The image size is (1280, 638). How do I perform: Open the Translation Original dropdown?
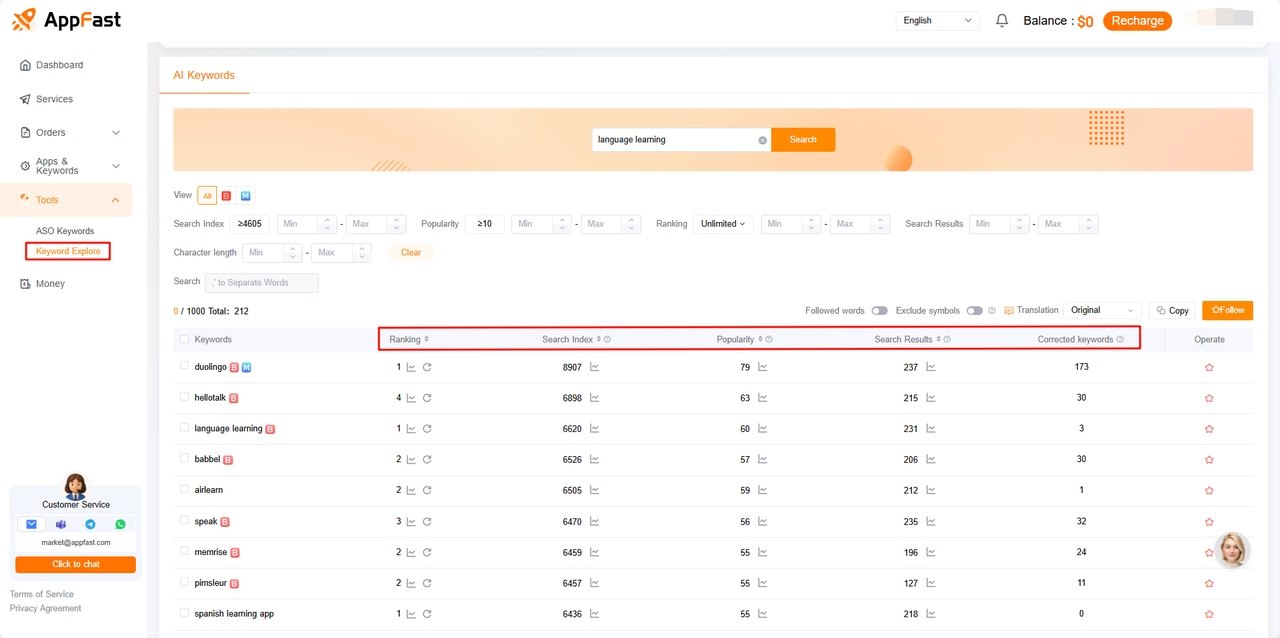coord(1102,311)
